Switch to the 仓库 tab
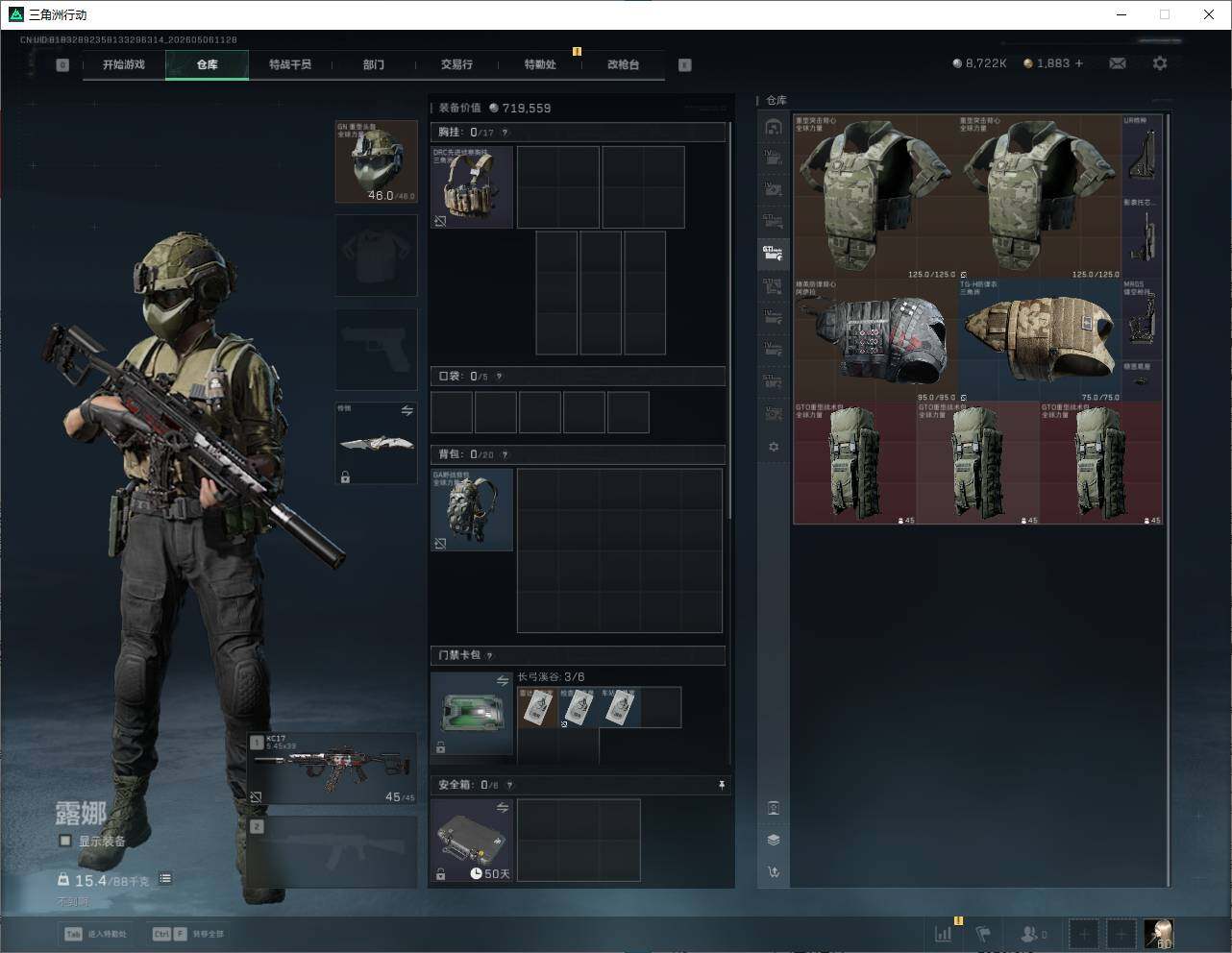1232x953 pixels. point(208,64)
